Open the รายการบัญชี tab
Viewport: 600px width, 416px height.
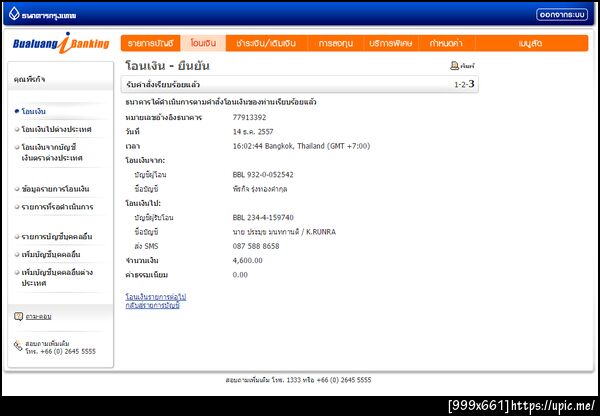151,43
